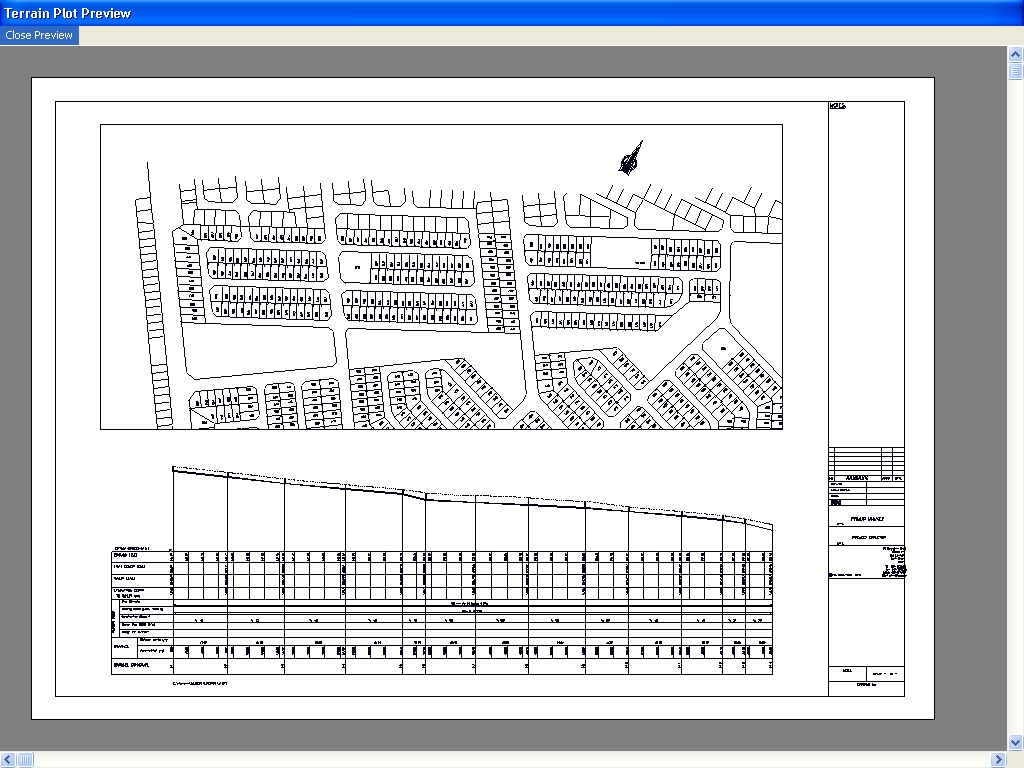Click the bottom row label of profile table

point(131,665)
